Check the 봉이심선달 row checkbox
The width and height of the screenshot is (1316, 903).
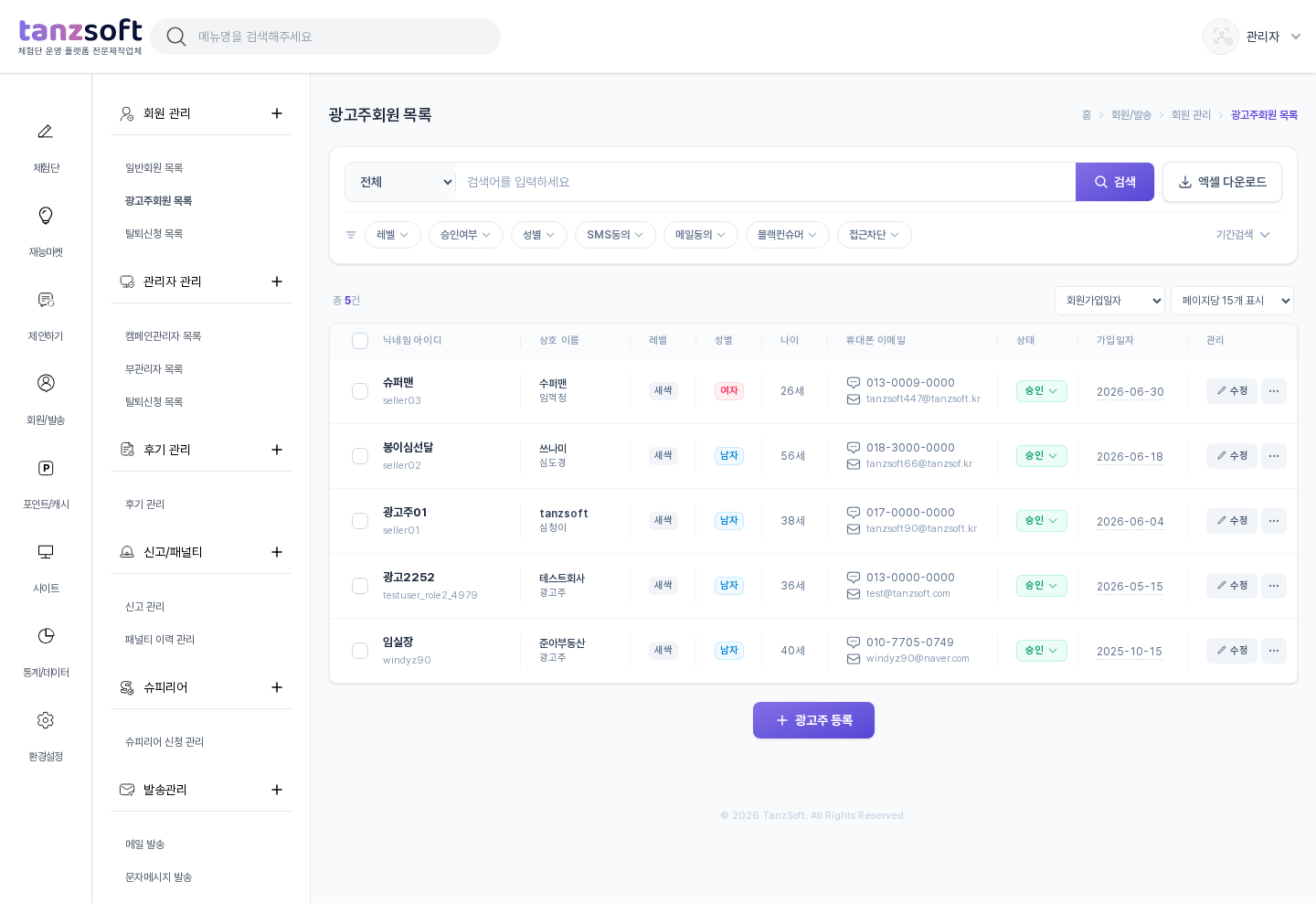pos(360,456)
